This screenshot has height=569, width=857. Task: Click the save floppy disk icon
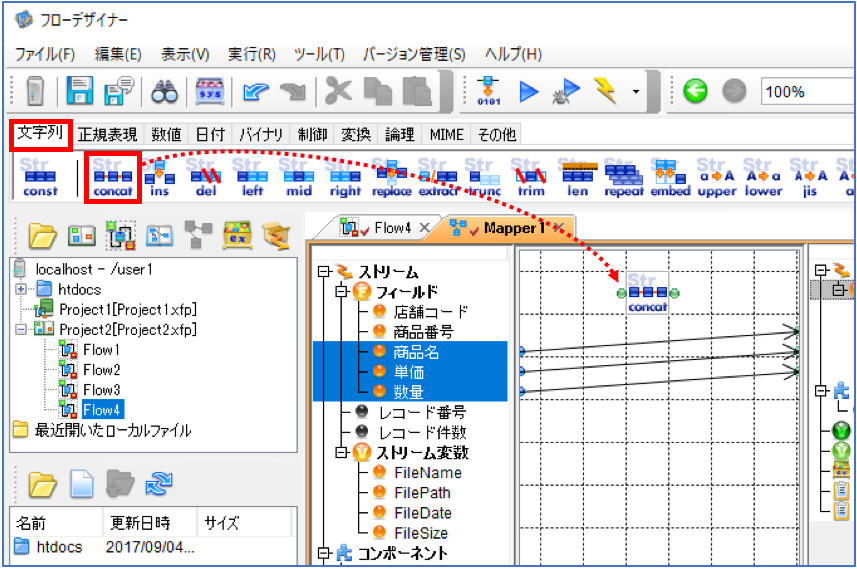[80, 91]
